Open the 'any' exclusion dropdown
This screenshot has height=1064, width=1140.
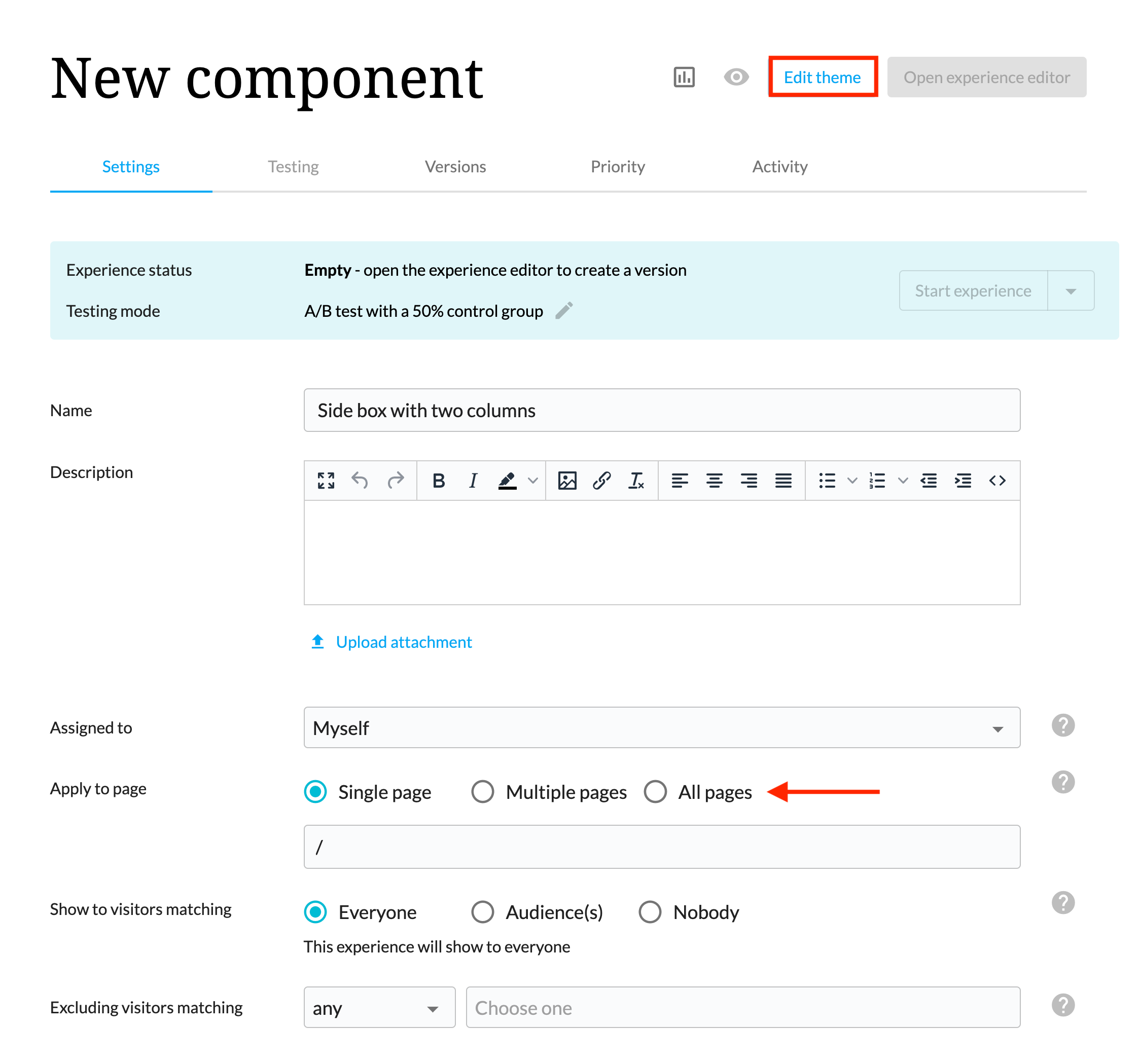point(379,1007)
